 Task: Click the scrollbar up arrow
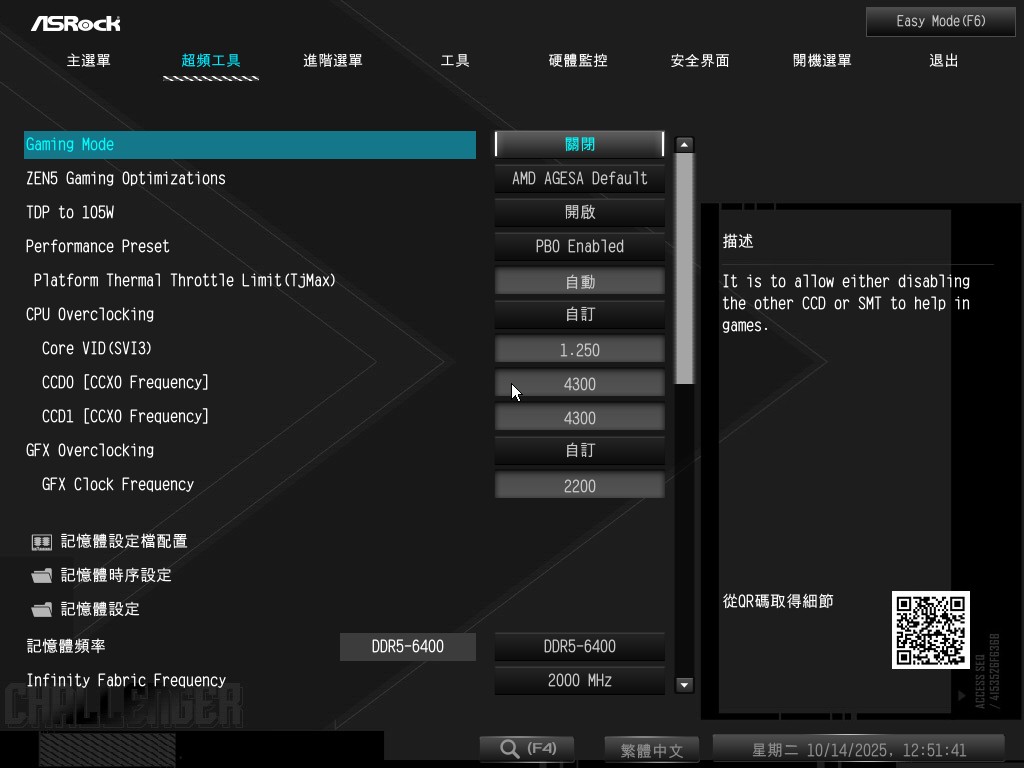685,145
